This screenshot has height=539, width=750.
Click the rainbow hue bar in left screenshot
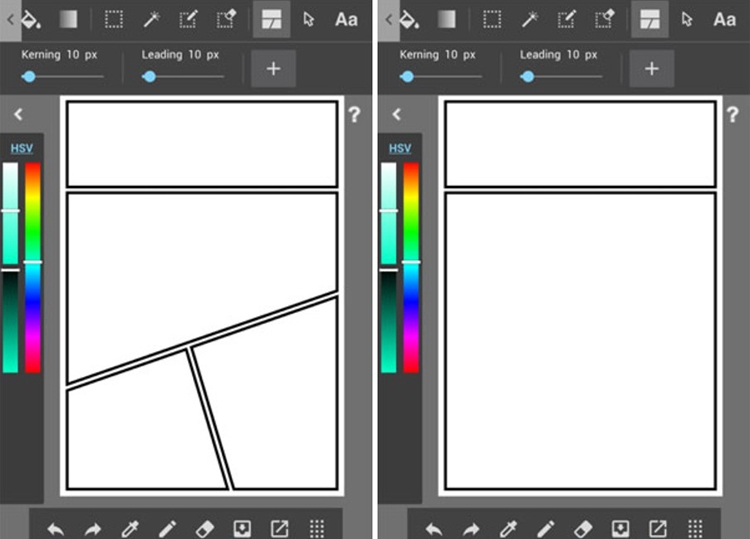(x=33, y=268)
